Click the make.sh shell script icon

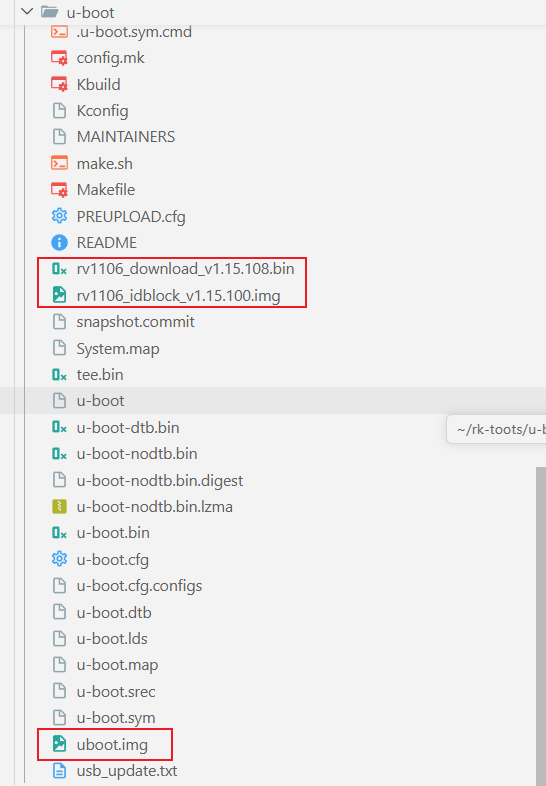pos(59,163)
